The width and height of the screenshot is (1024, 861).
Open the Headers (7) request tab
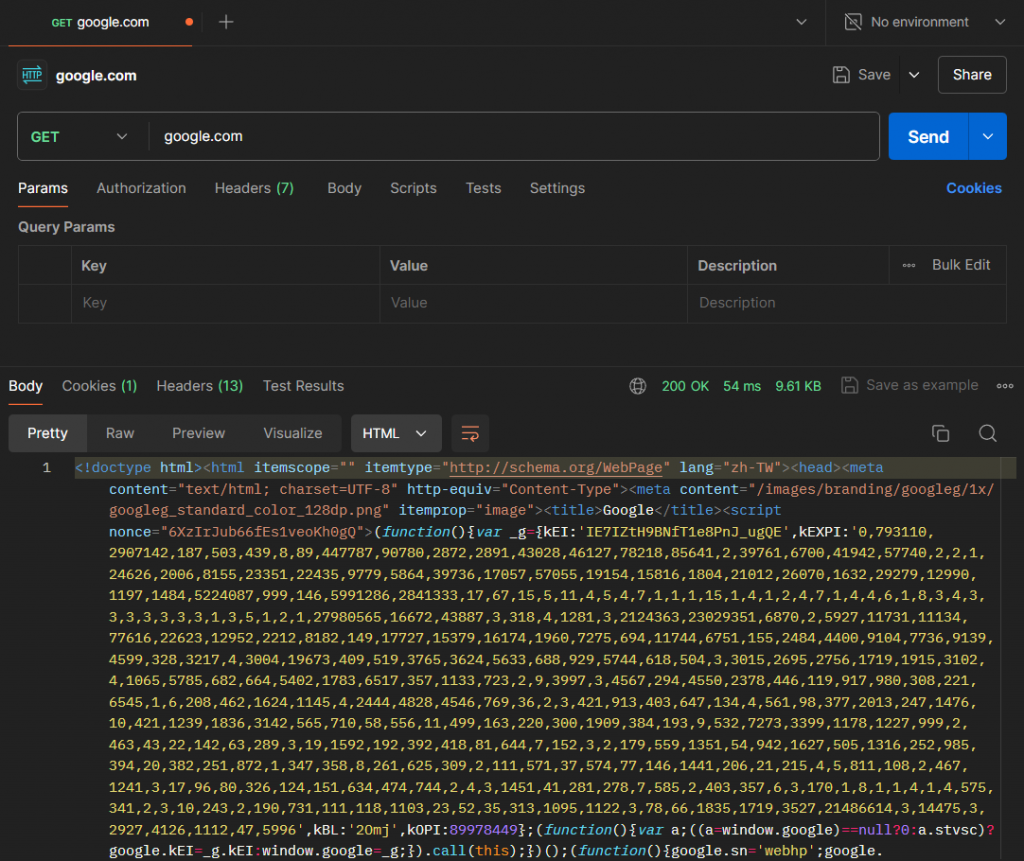(x=254, y=188)
